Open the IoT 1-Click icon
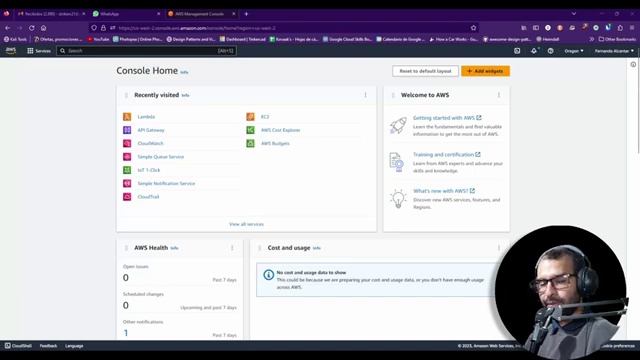The width and height of the screenshot is (640, 360). point(127,170)
